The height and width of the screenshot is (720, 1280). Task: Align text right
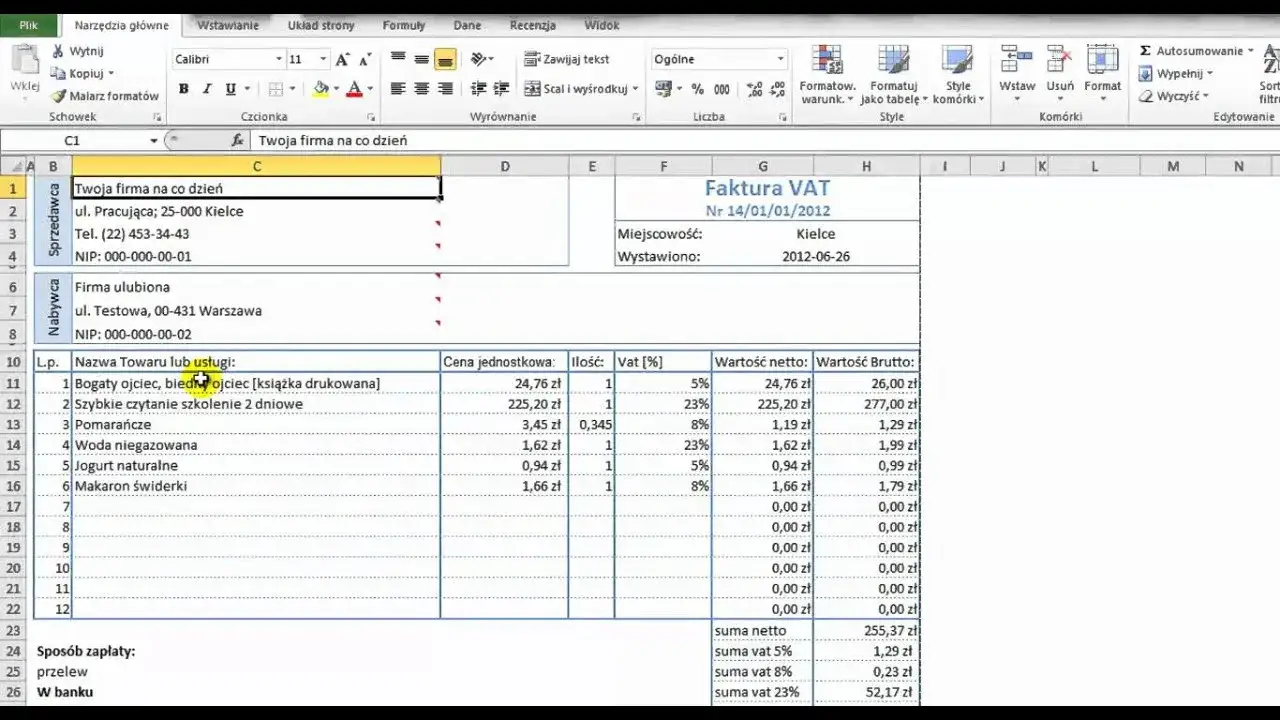click(445, 89)
